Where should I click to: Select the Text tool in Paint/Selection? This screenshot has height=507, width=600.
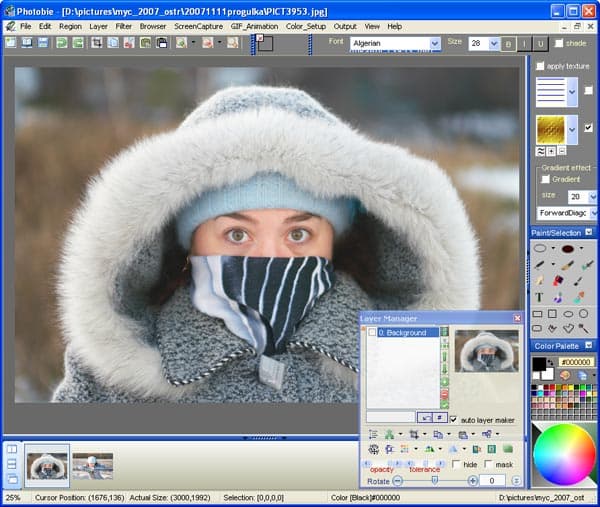[539, 297]
